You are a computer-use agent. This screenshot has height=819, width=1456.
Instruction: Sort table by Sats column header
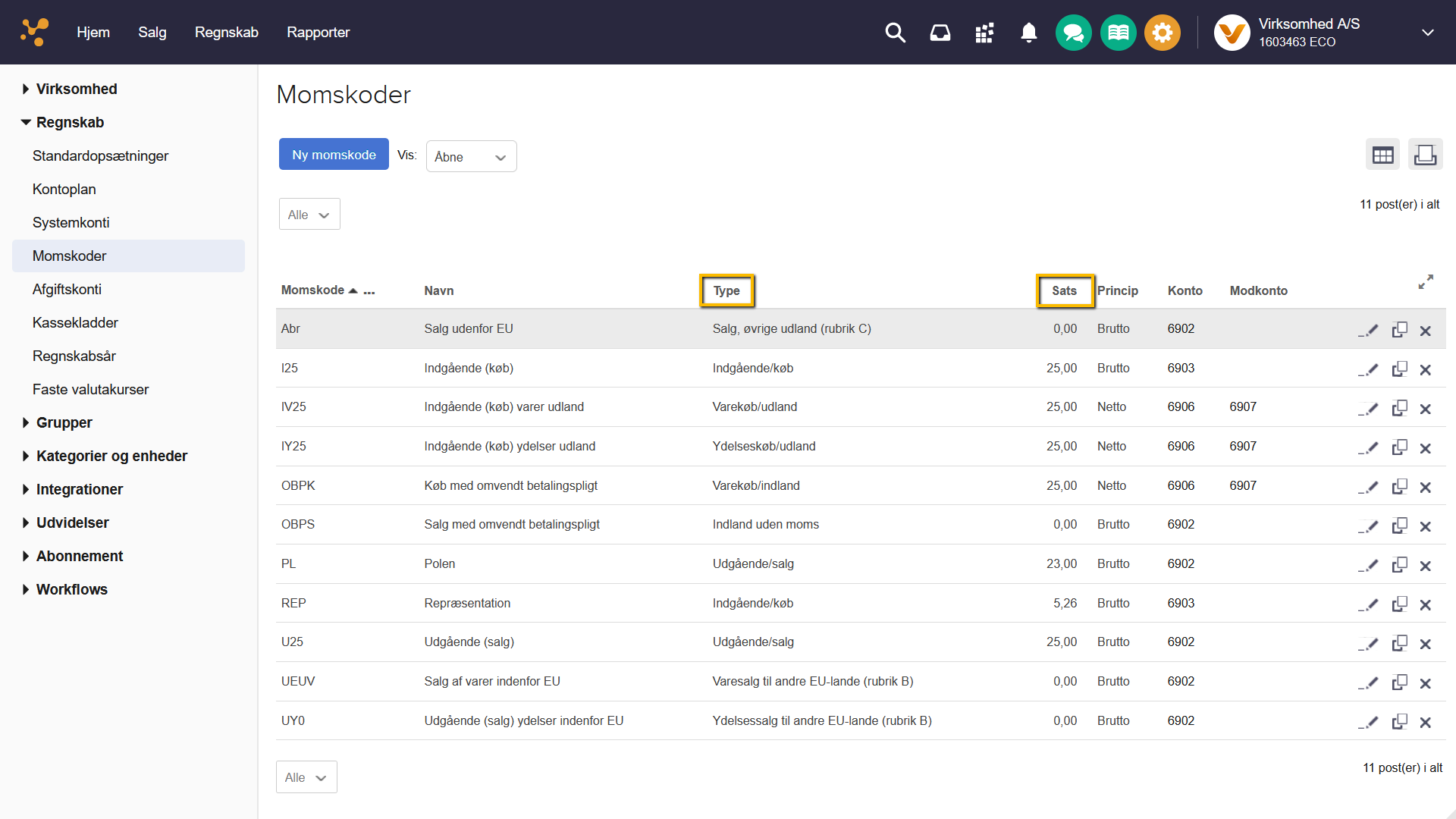coord(1064,290)
